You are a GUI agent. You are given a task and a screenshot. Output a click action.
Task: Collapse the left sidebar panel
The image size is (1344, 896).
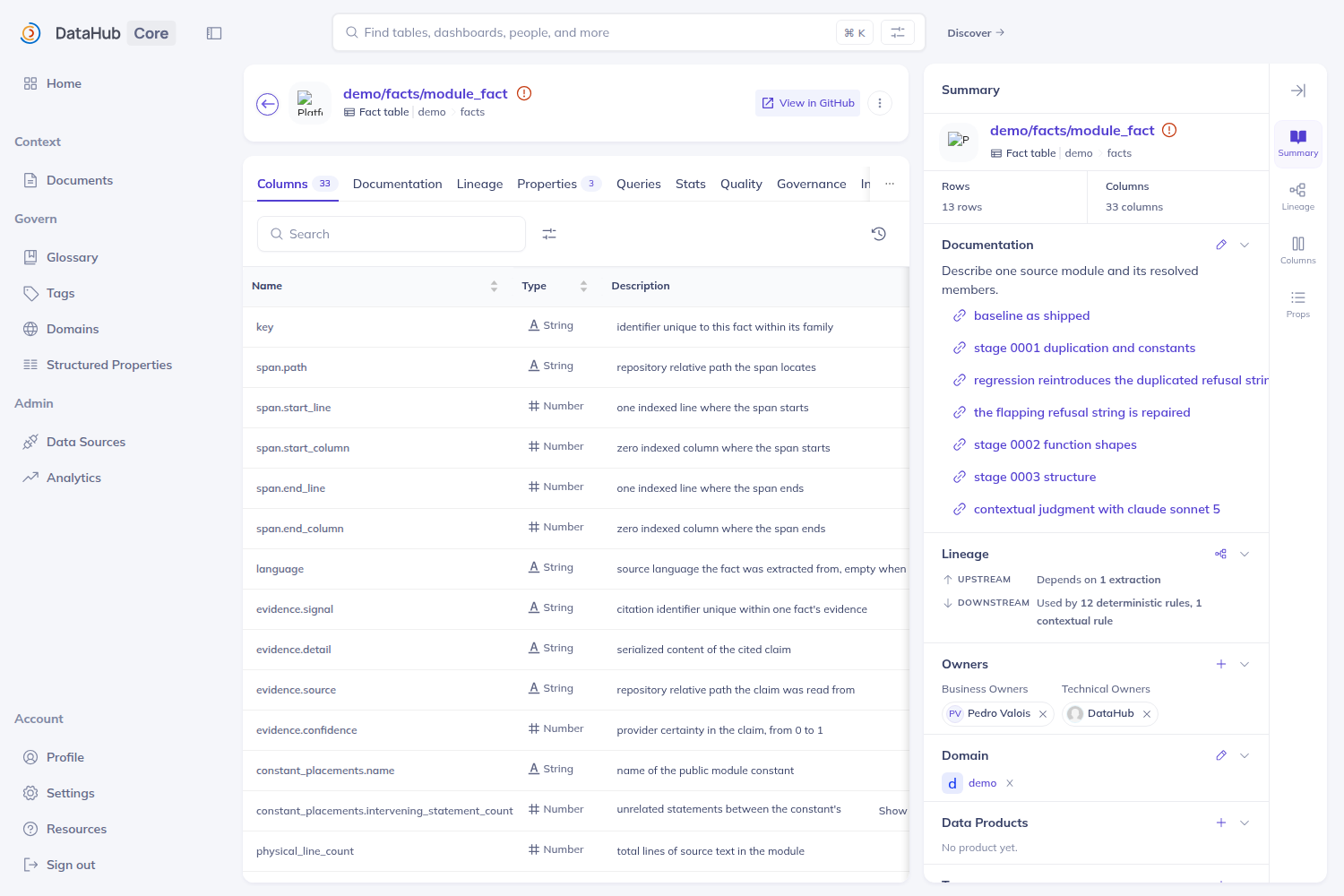click(214, 33)
